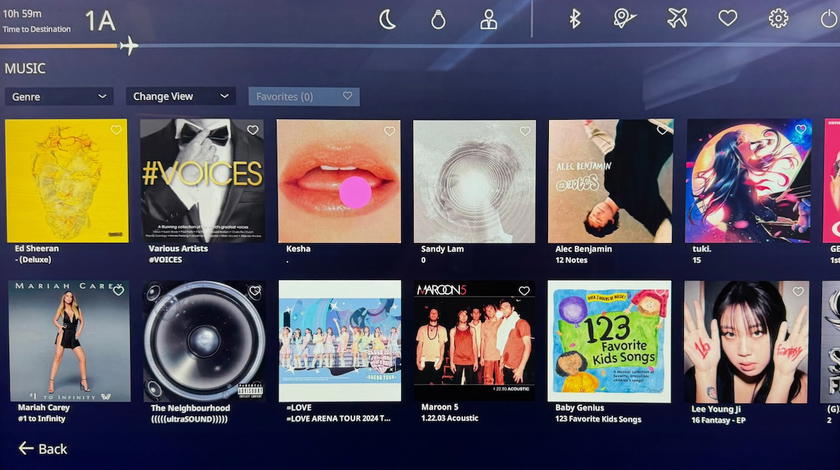Favorite the #VOICES album heart
Viewport: 840px width, 470px height.
tap(253, 130)
